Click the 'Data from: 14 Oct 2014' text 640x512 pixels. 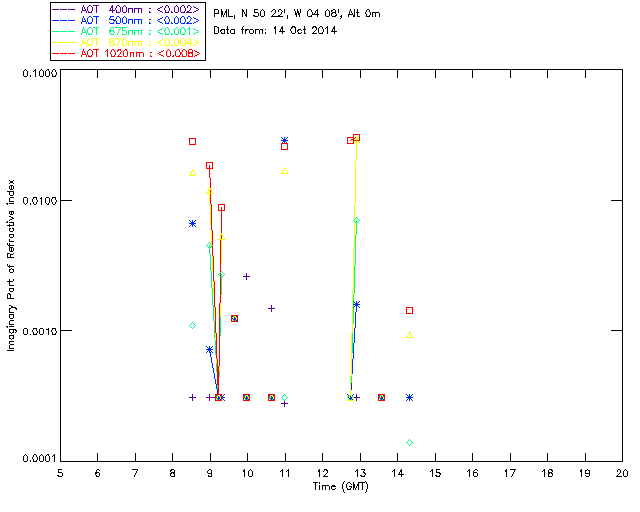(275, 30)
